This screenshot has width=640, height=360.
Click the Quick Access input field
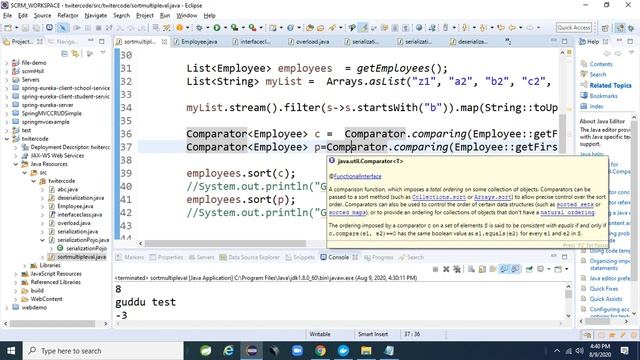573,27
